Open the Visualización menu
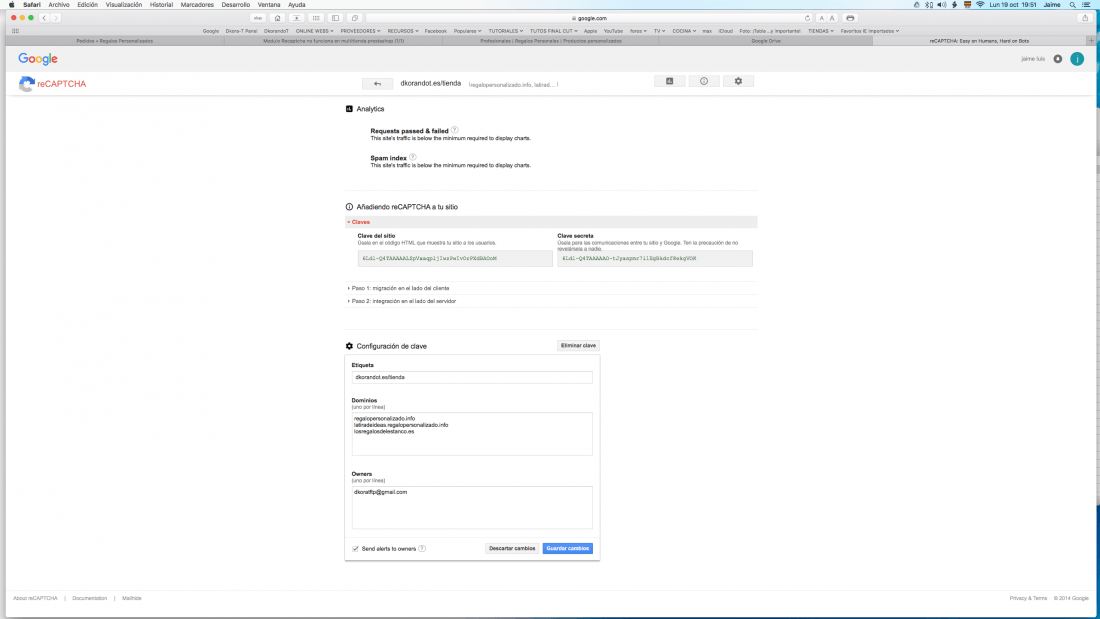This screenshot has height=619, width=1100. click(123, 5)
